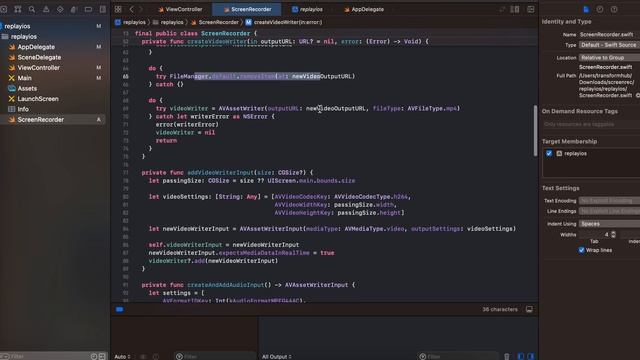The width and height of the screenshot is (640, 360).
Task: Click the replayios project breadcrumb in jump bar
Action: [x=131, y=22]
